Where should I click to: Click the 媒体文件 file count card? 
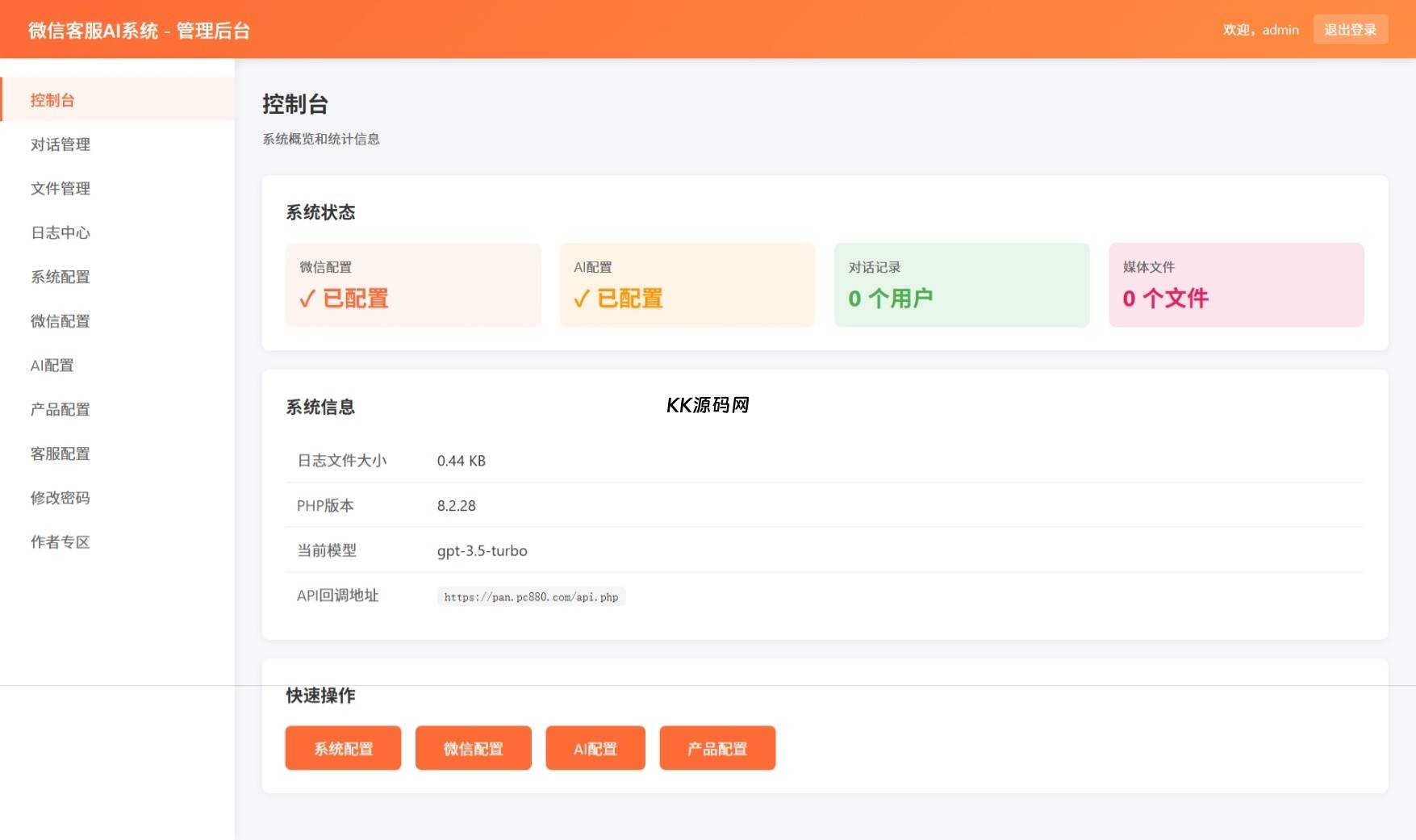[x=1236, y=285]
